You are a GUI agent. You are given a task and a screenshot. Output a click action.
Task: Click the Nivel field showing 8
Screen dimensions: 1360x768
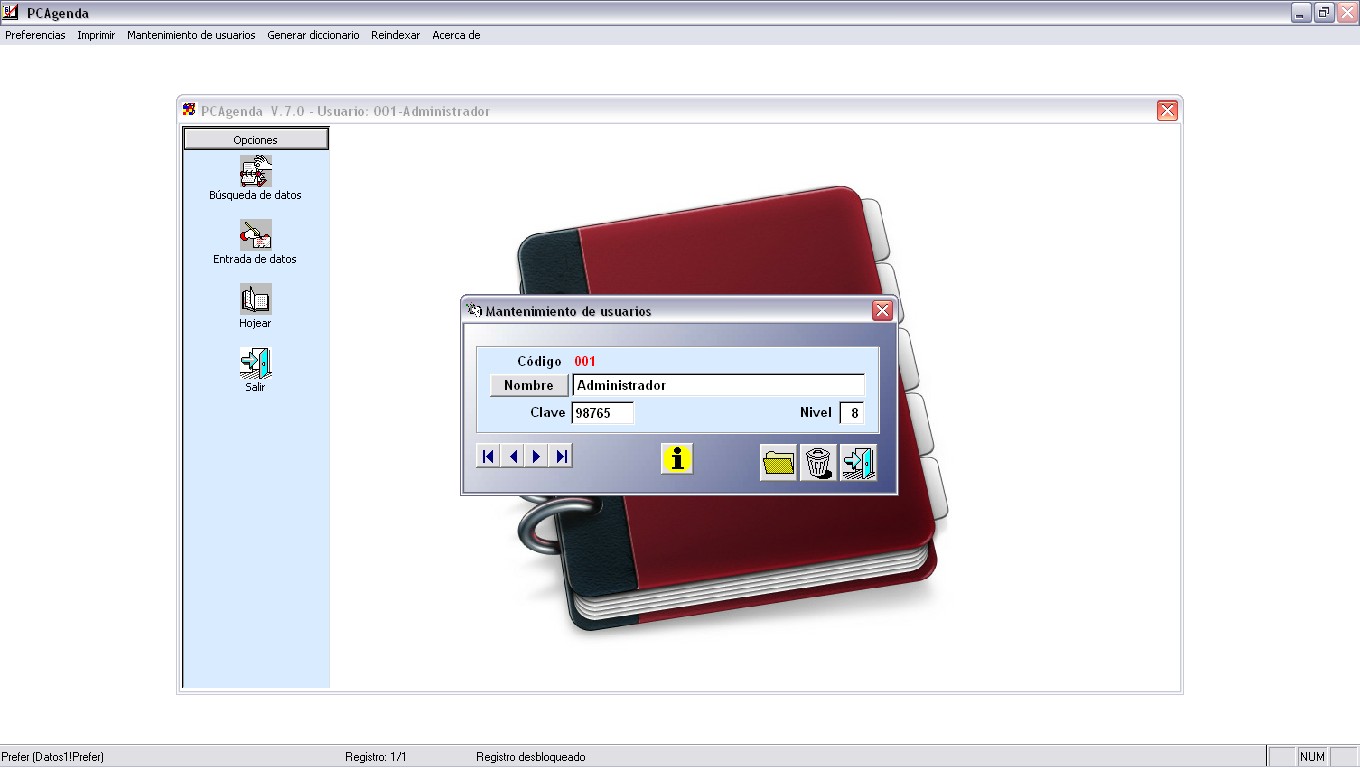(852, 413)
